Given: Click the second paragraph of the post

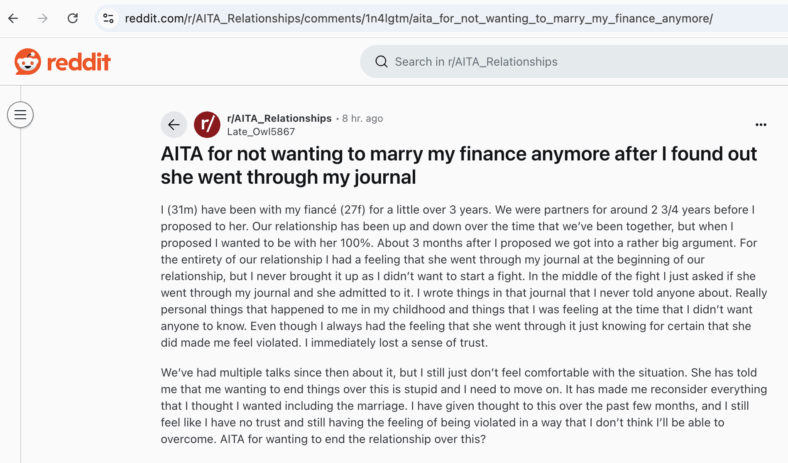Looking at the screenshot, I should pos(464,406).
